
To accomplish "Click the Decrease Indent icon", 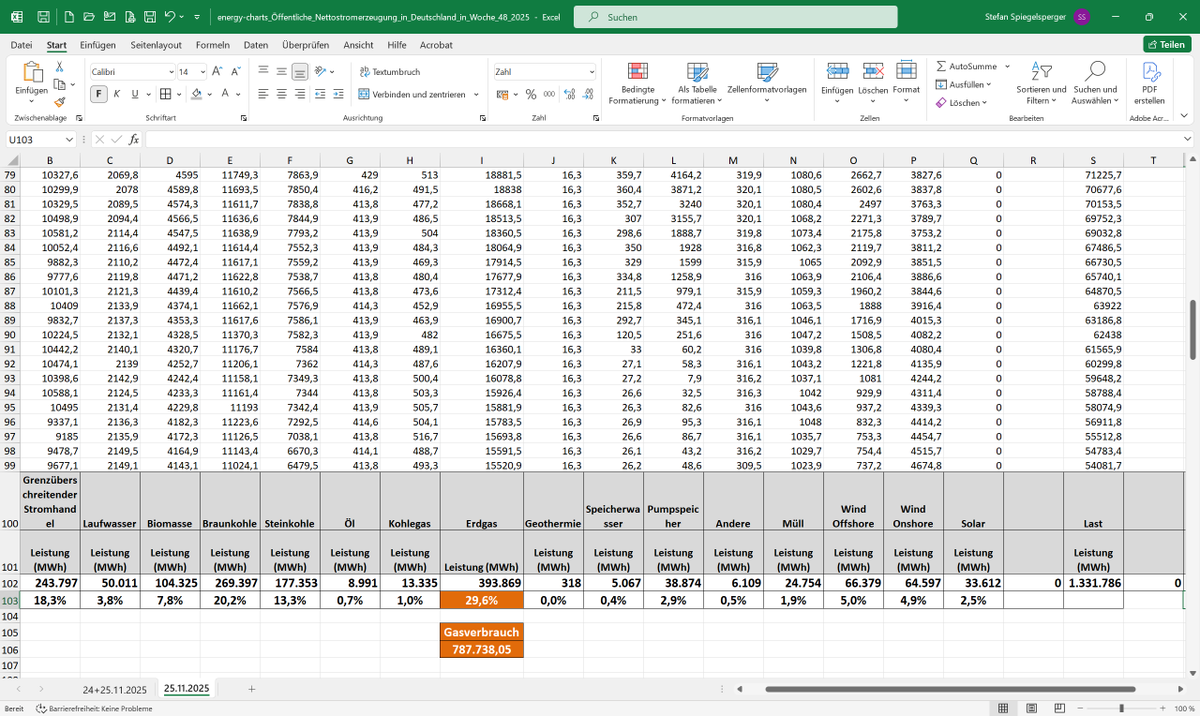I will [x=320, y=94].
